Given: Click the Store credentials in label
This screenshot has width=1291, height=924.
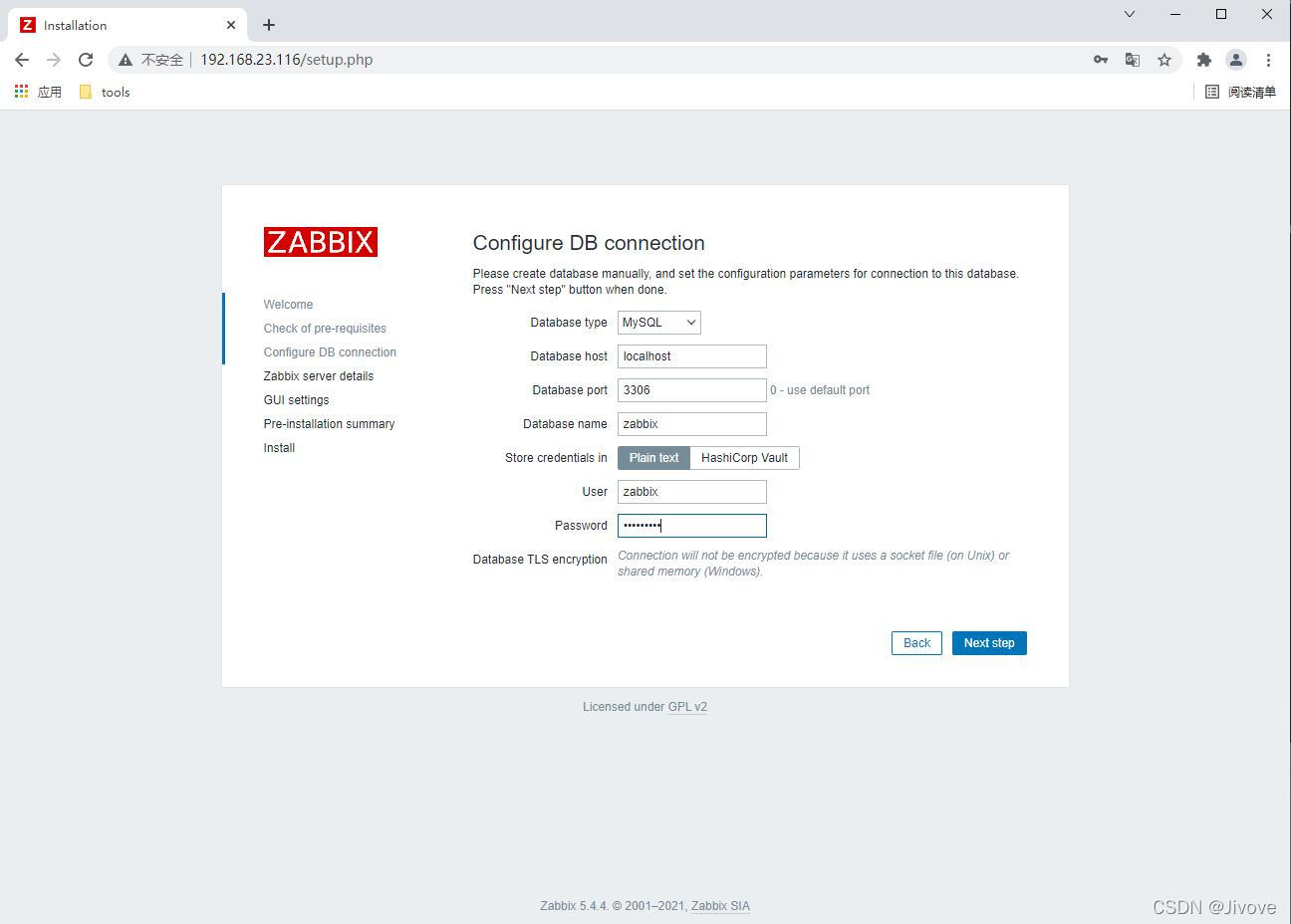Looking at the screenshot, I should click(x=556, y=458).
